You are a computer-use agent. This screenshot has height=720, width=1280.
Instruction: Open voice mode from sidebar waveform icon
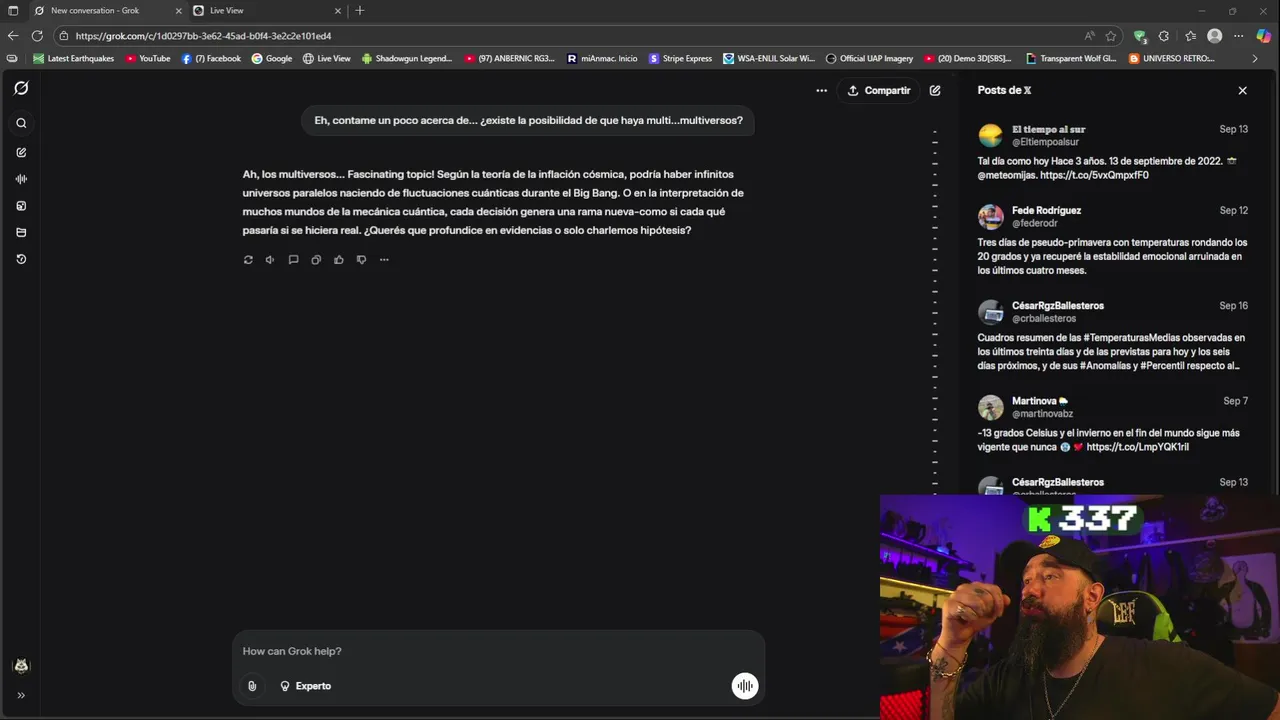pyautogui.click(x=21, y=179)
